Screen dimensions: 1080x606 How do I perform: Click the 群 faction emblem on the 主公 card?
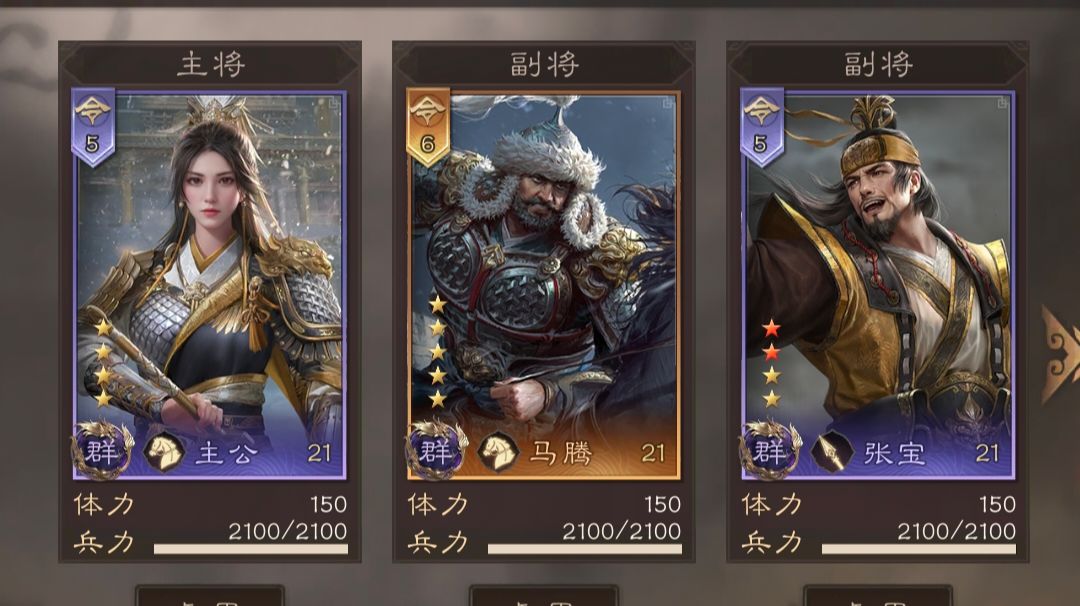[102, 450]
